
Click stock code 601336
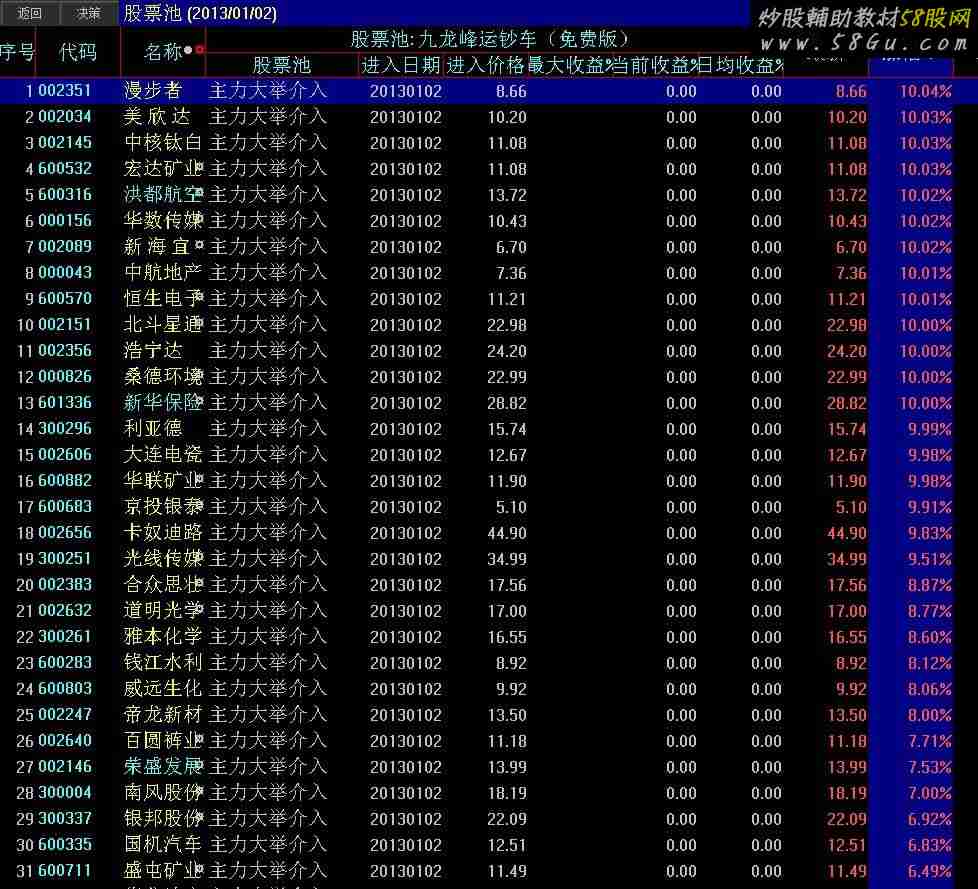click(x=65, y=402)
